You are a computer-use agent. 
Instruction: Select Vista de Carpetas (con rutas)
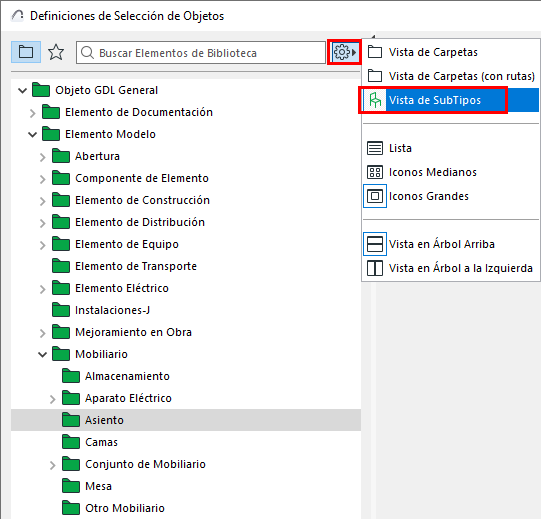(x=450, y=76)
